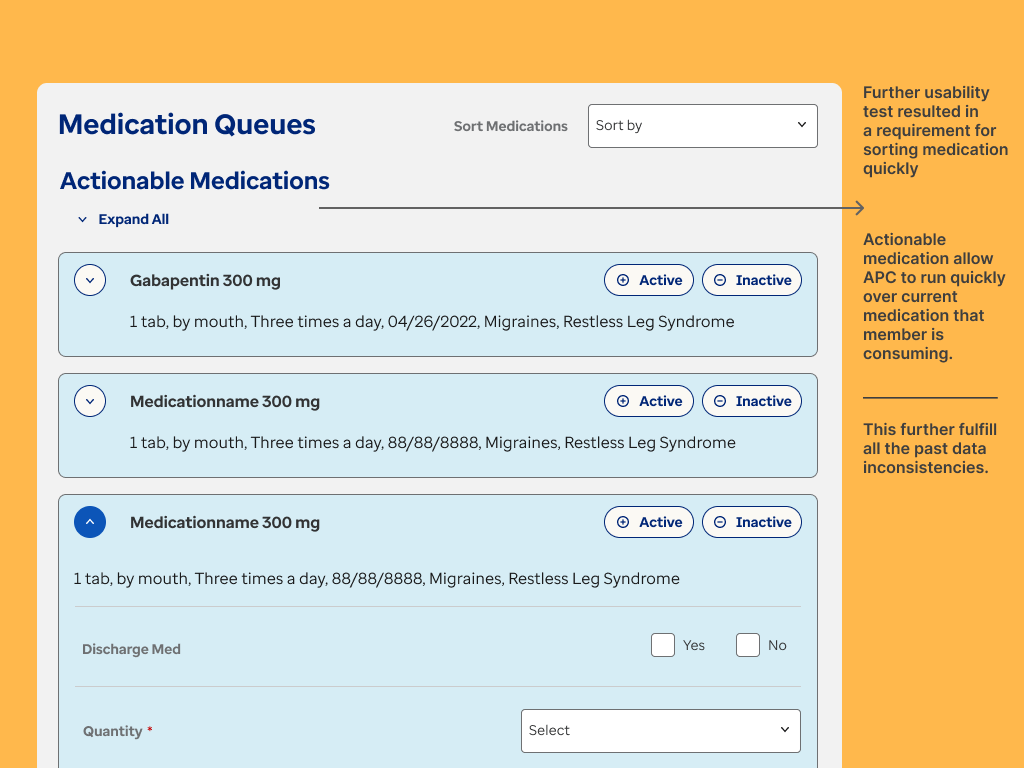Set second medication to Active

point(648,401)
